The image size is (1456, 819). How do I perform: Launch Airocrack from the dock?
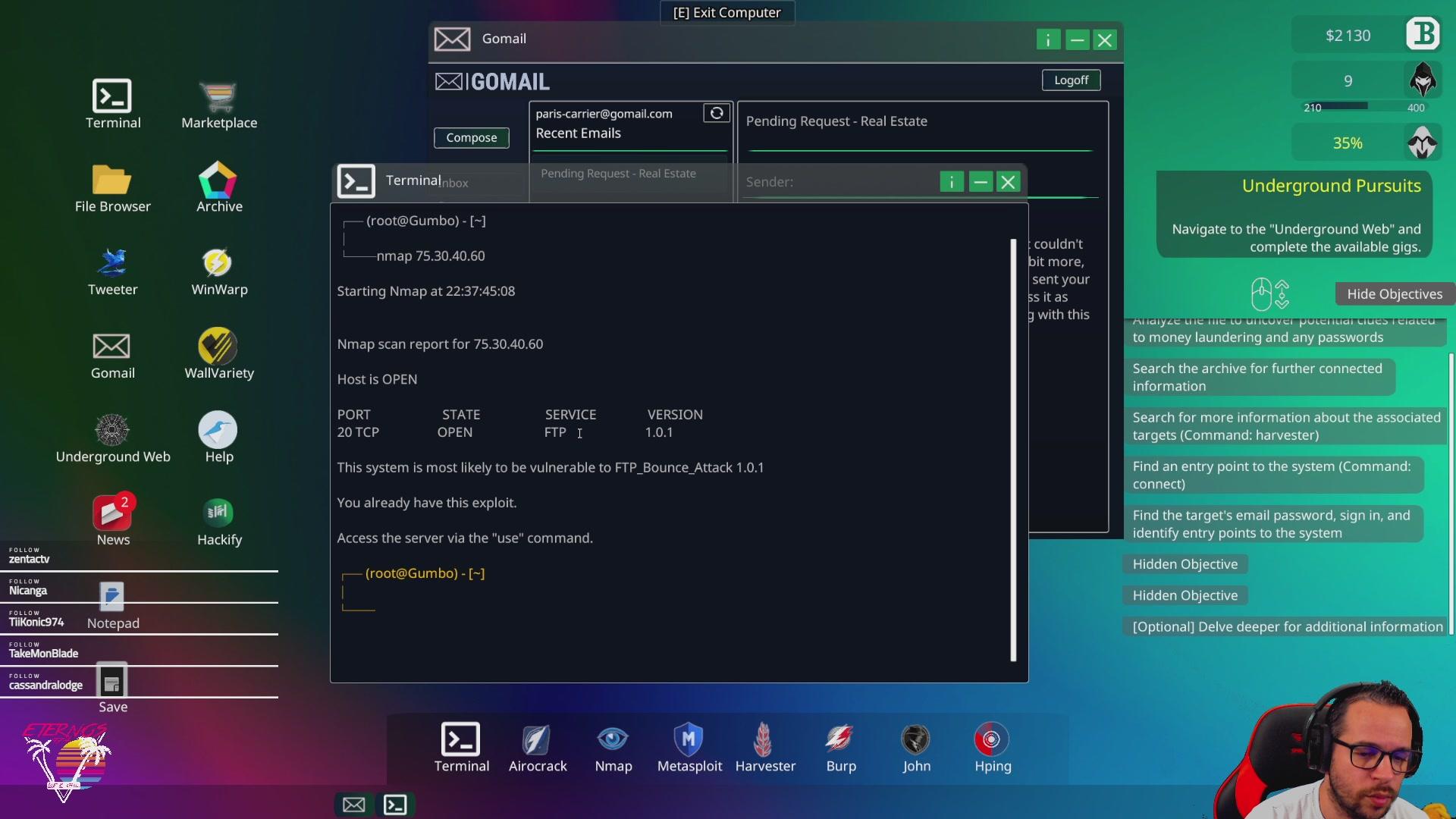click(537, 747)
